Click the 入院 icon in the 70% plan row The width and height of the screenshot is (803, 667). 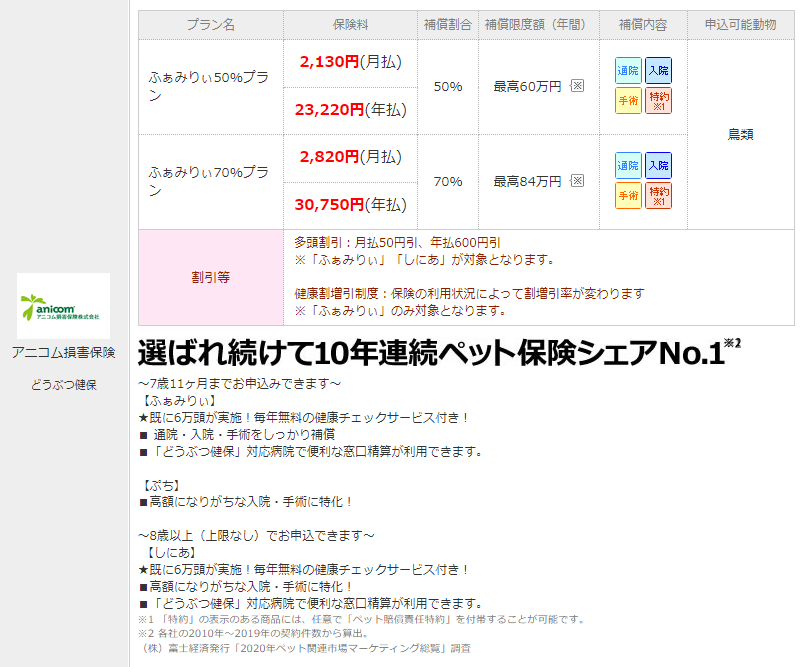(658, 165)
